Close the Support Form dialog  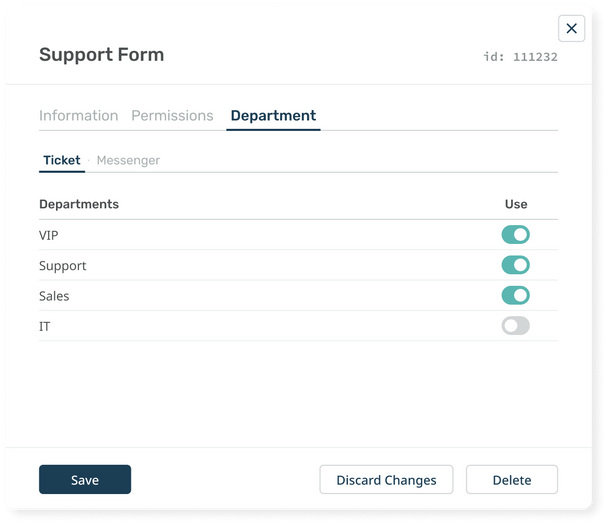click(571, 29)
